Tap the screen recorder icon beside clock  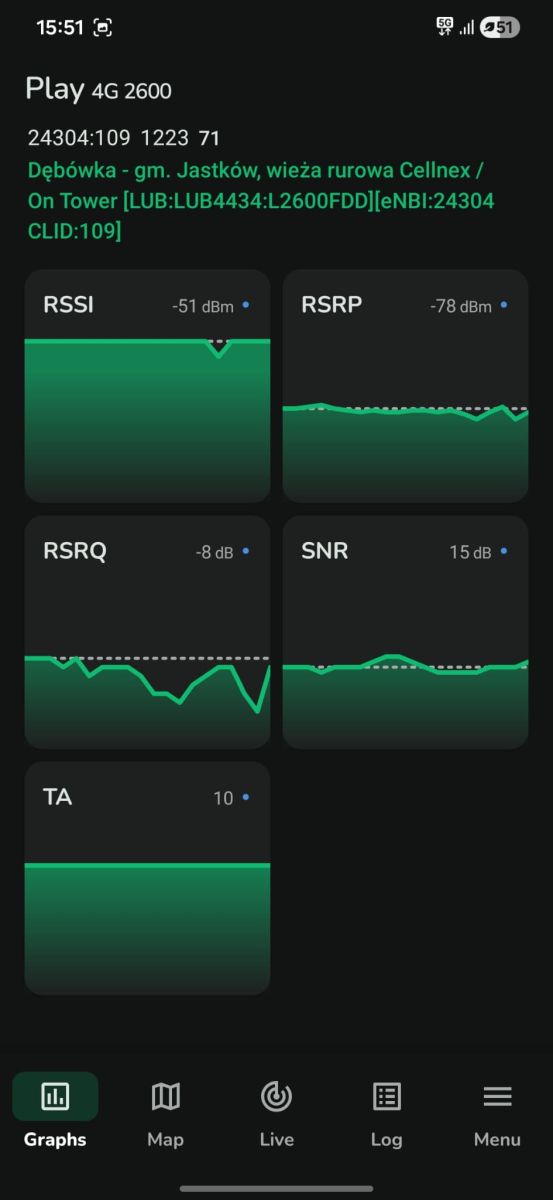pos(103,28)
